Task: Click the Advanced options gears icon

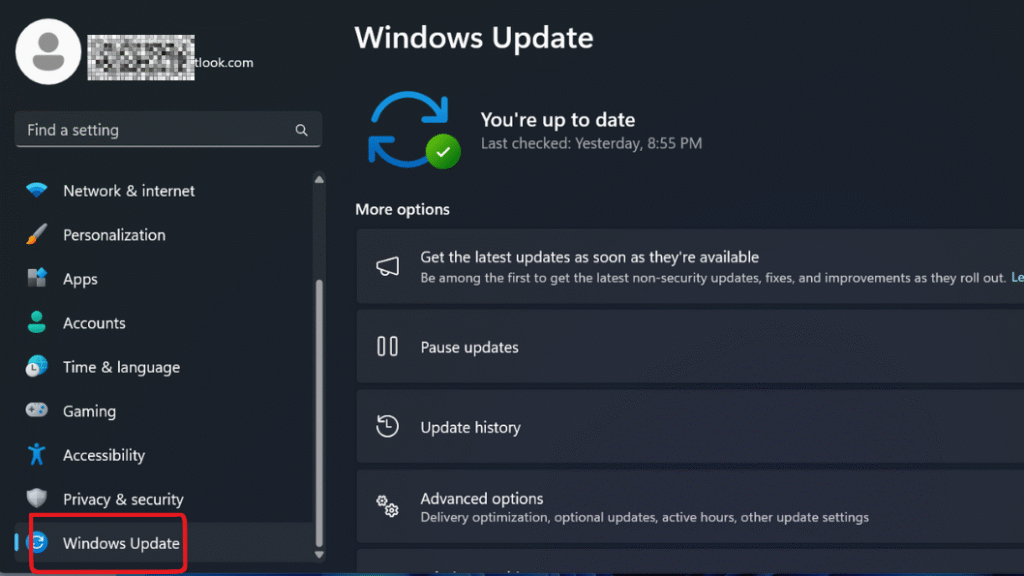Action: click(387, 506)
